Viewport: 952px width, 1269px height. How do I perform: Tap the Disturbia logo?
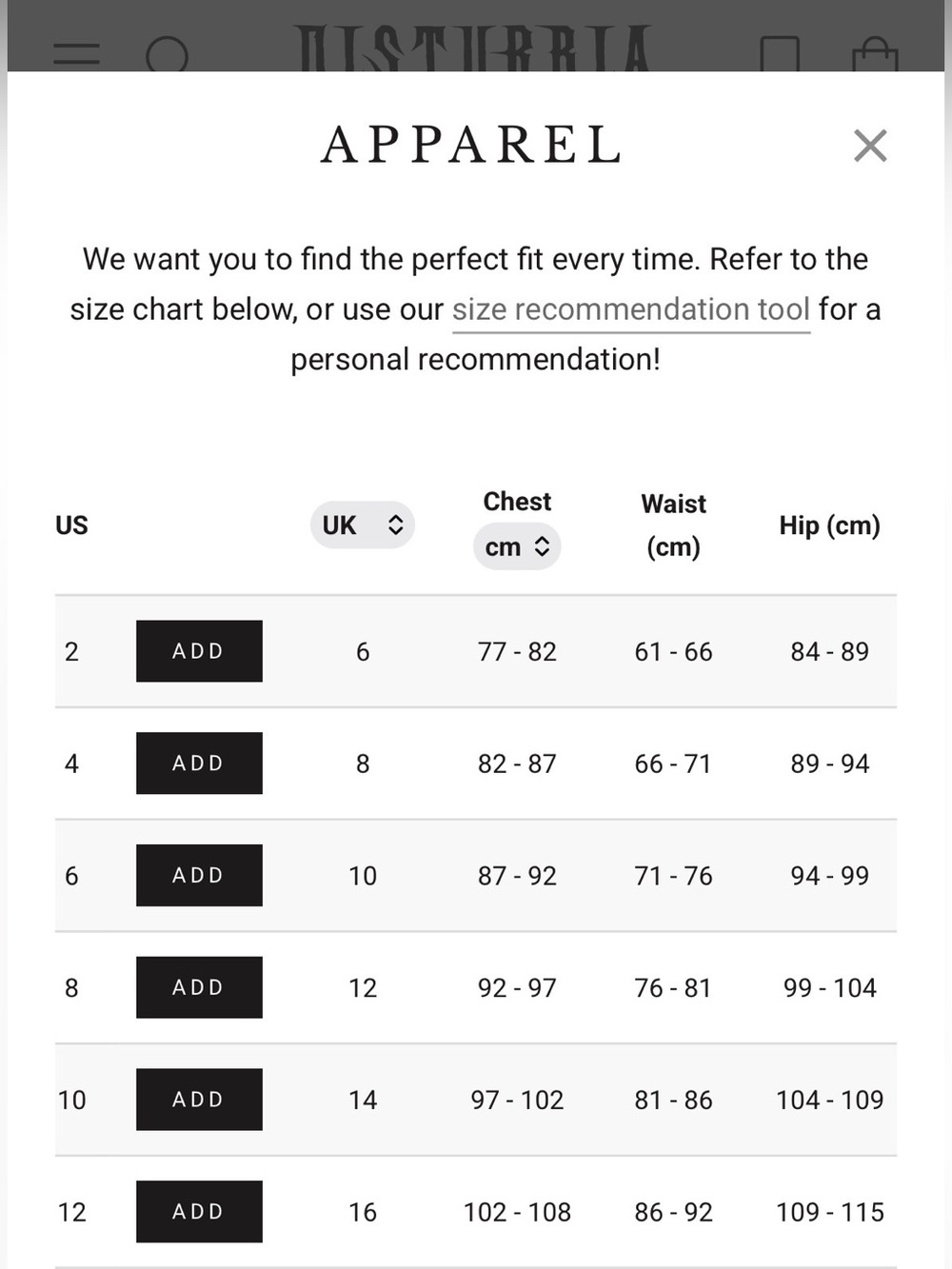tap(473, 50)
